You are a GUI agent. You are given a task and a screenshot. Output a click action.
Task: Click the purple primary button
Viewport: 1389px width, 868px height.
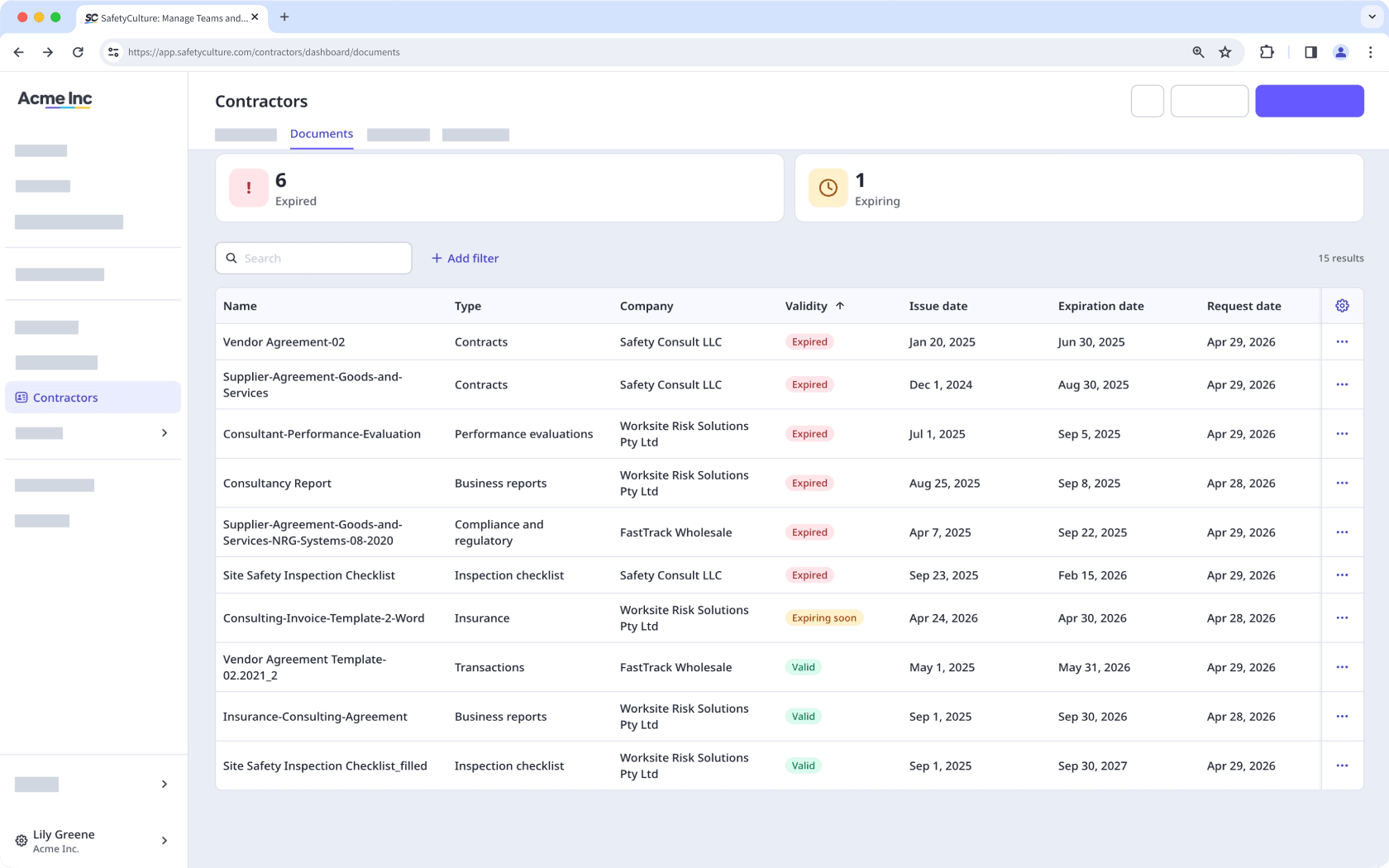tap(1309, 101)
